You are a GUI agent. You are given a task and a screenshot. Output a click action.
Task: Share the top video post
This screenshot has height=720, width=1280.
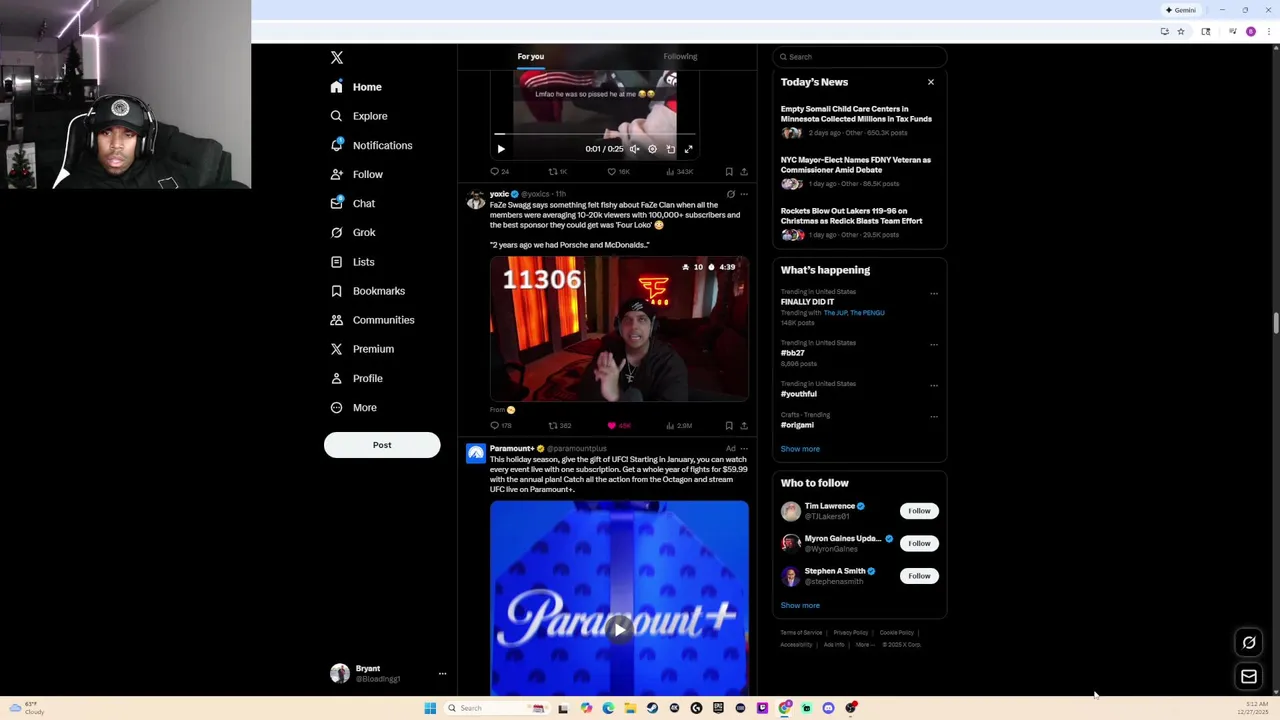coord(743,172)
